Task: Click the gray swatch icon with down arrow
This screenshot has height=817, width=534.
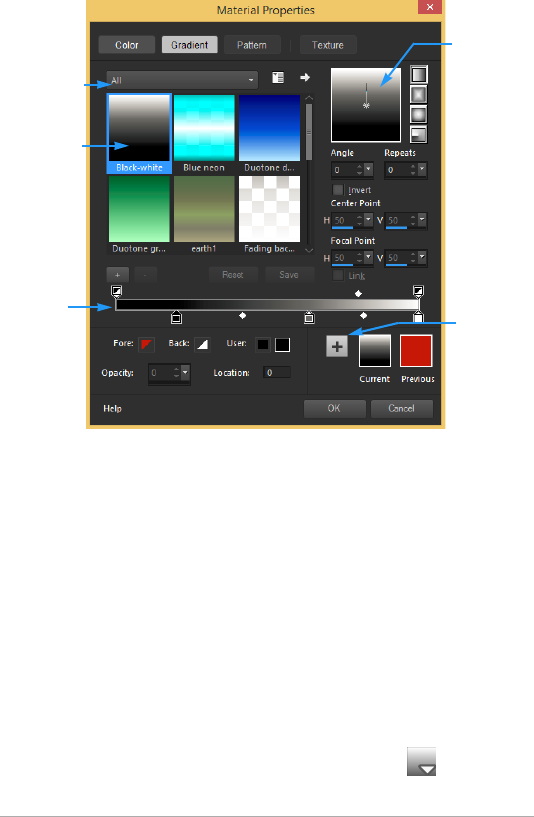Action: coord(421,761)
